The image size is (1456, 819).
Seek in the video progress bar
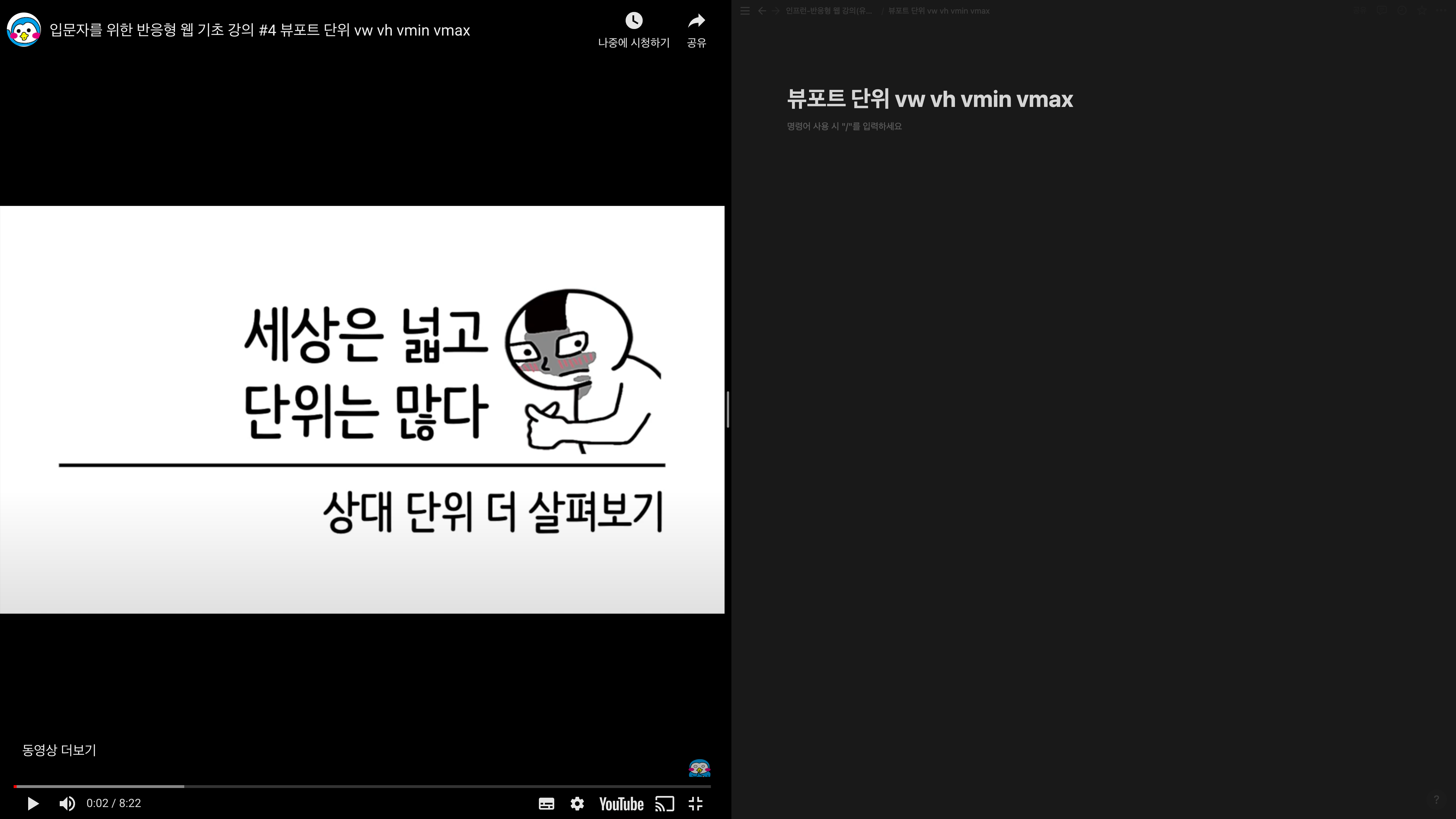pyautogui.click(x=362, y=786)
